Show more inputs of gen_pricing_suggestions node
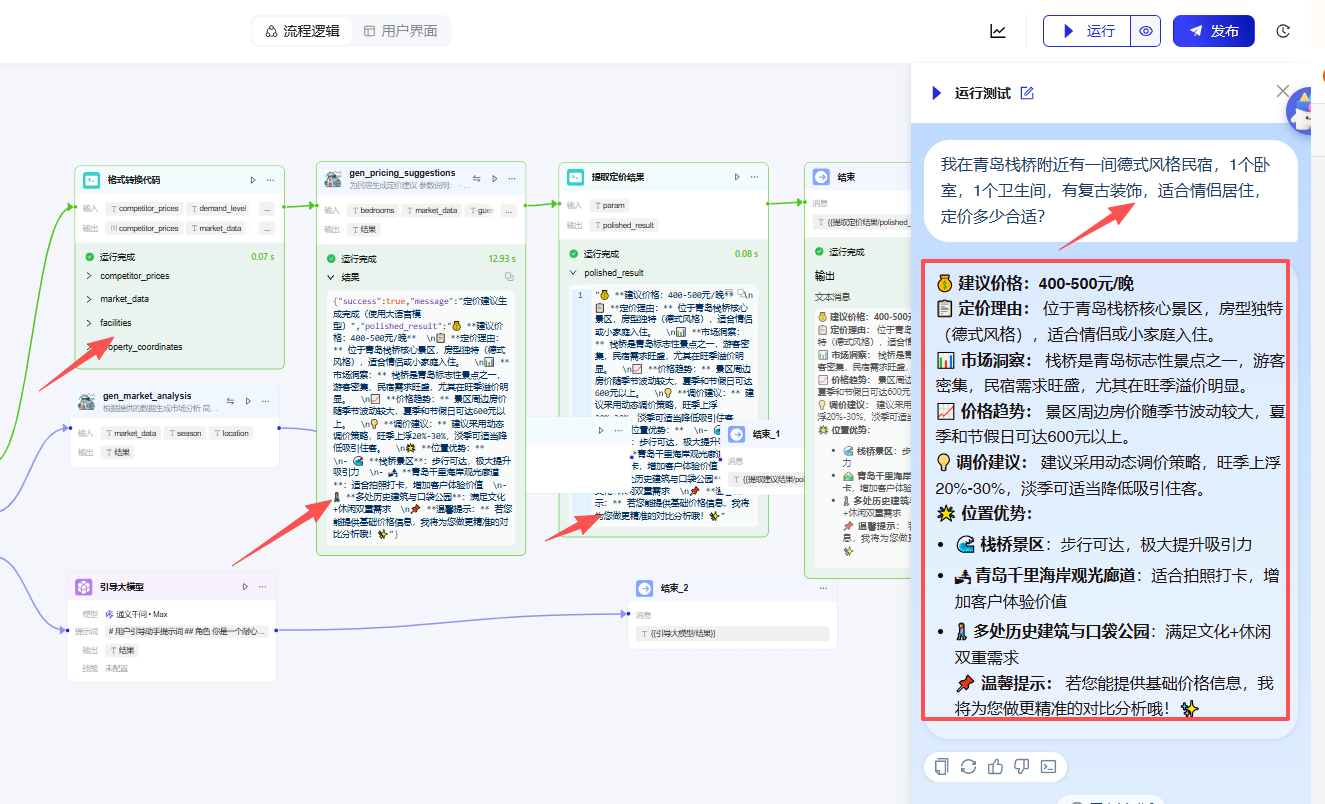This screenshot has height=804, width=1325. tap(509, 210)
